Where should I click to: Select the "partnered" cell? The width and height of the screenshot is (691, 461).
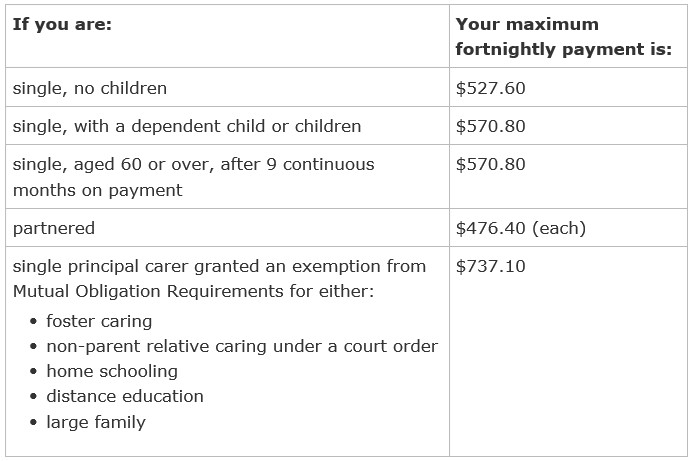click(x=54, y=228)
